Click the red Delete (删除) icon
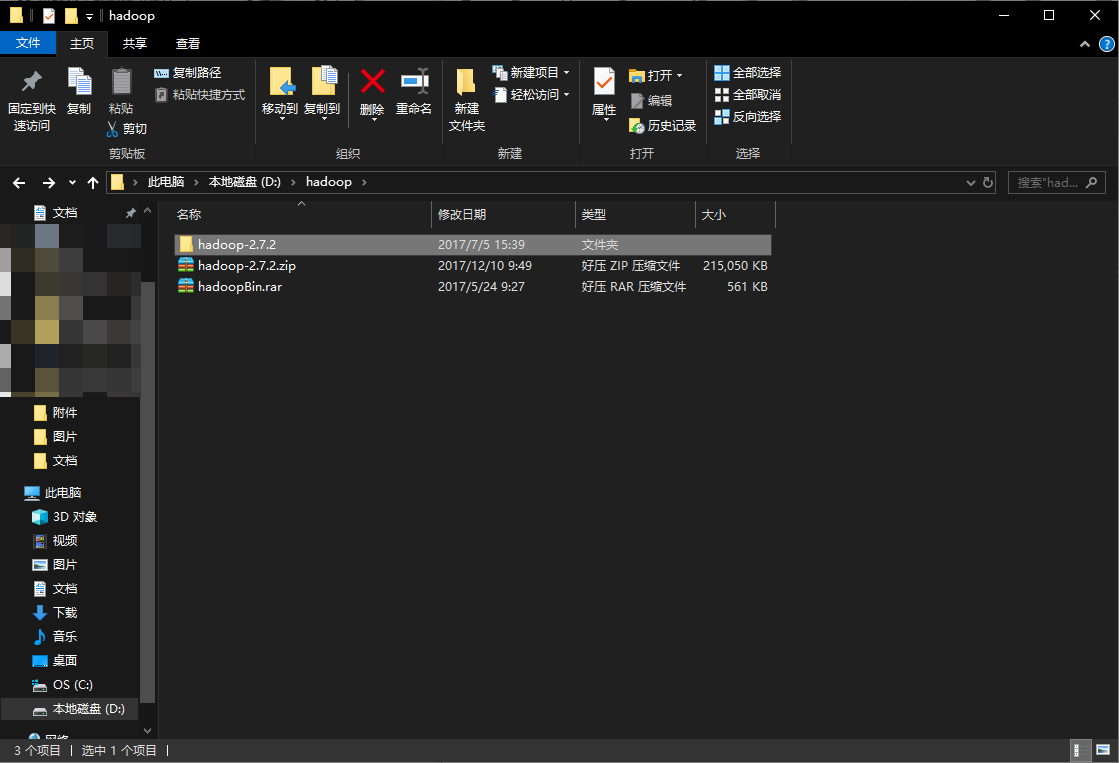 pos(373,81)
